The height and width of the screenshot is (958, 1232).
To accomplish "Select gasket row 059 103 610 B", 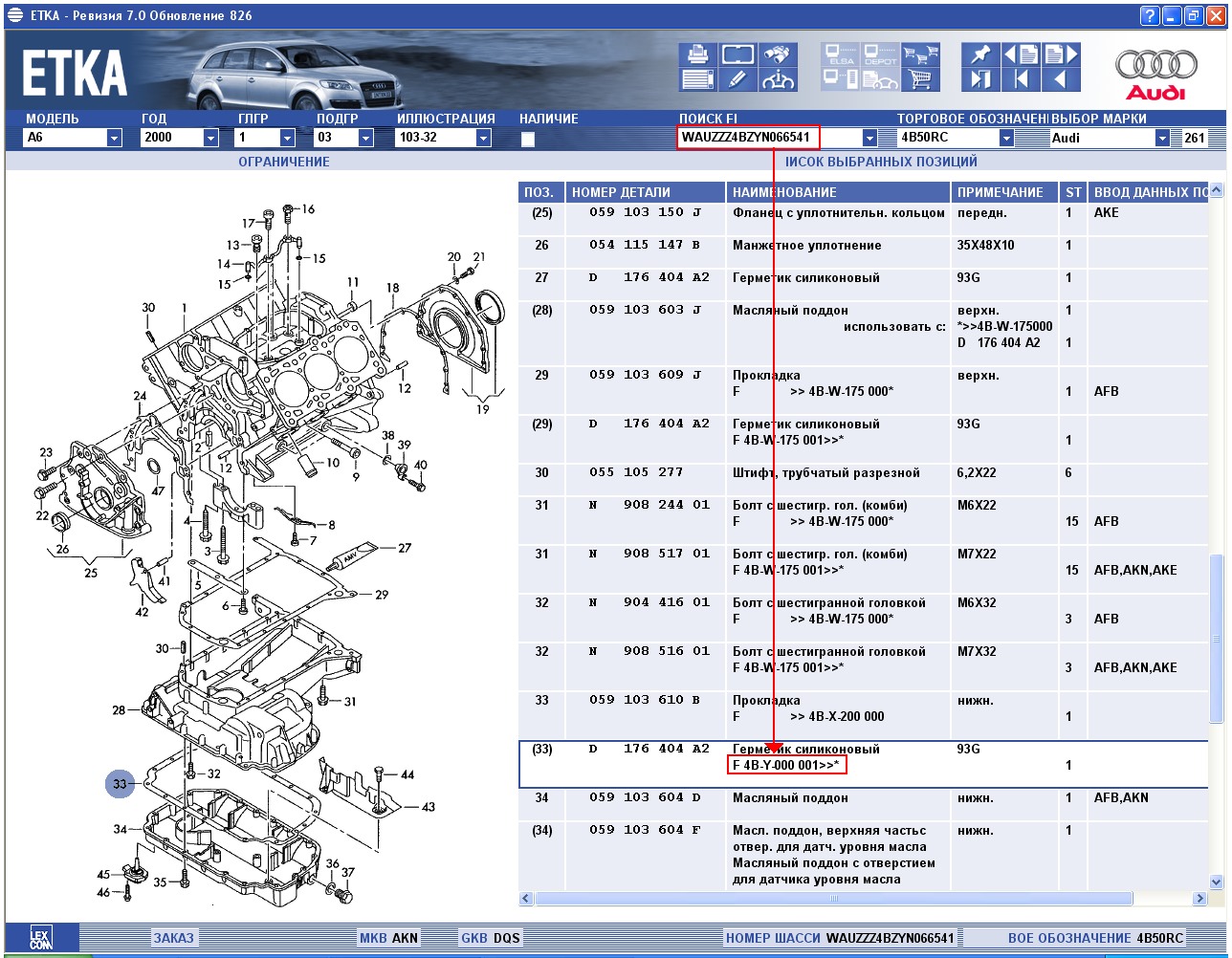I will pos(865,715).
